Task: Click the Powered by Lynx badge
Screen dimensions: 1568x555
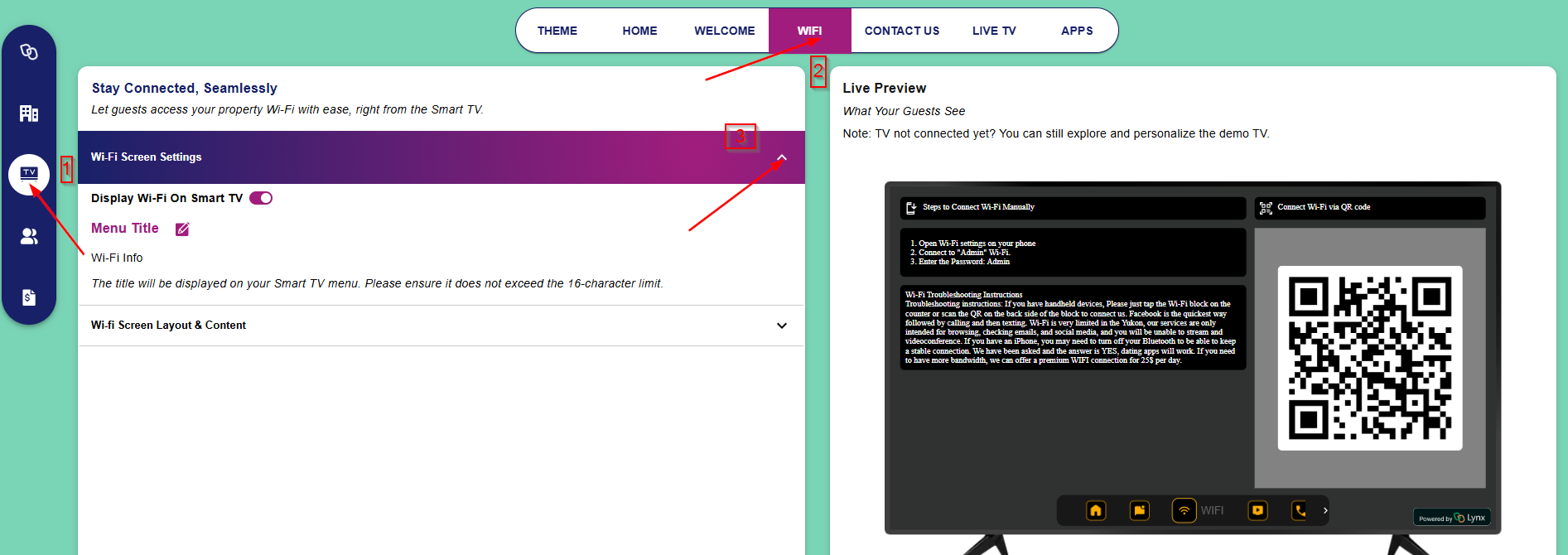Action: point(1452,518)
